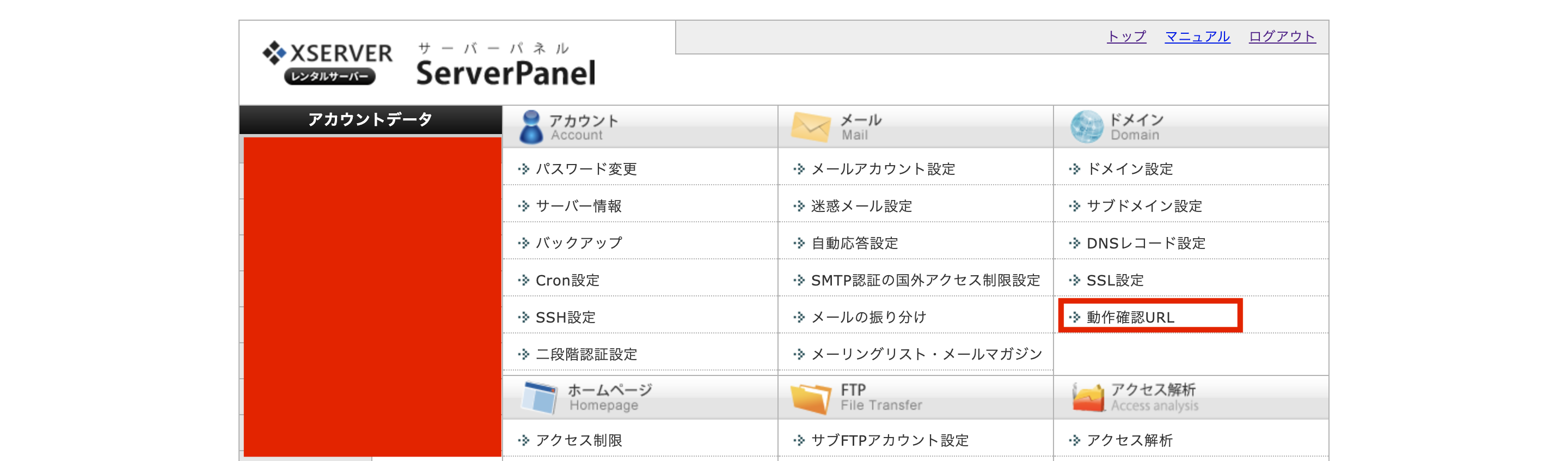Click the Domain globe icon
This screenshot has width=1568, height=461.
[x=1087, y=126]
